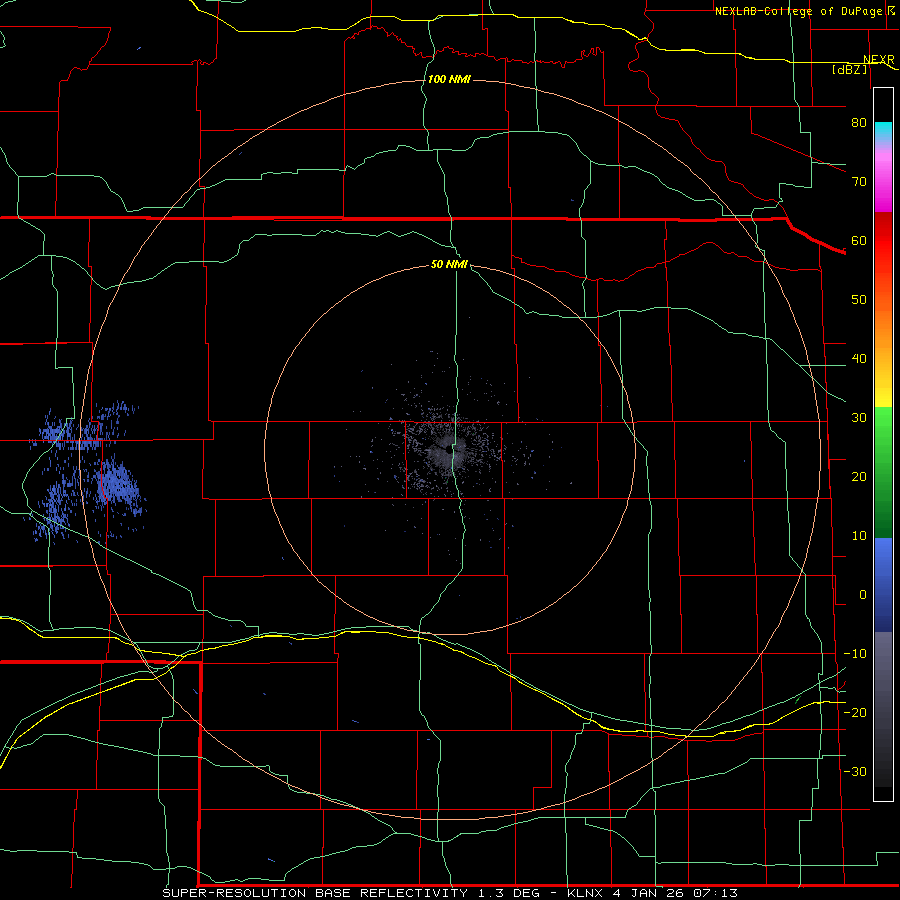Click the 50 value on the dBZ scale

859,300
